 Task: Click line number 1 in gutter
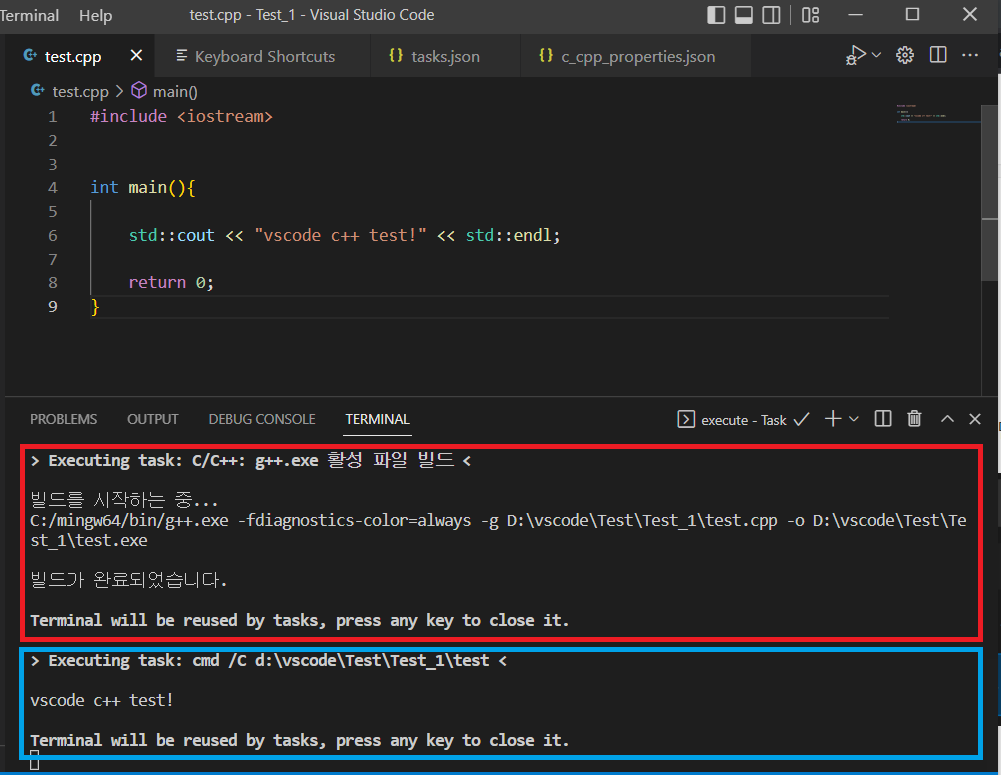pyautogui.click(x=52, y=116)
